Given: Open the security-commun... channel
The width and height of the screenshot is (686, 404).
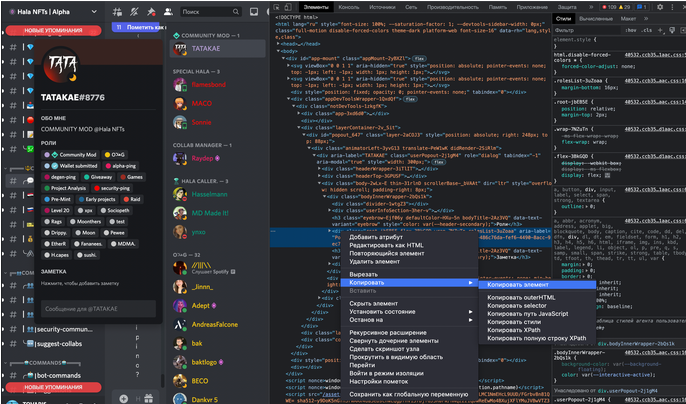Looking at the screenshot, I should tap(59, 329).
